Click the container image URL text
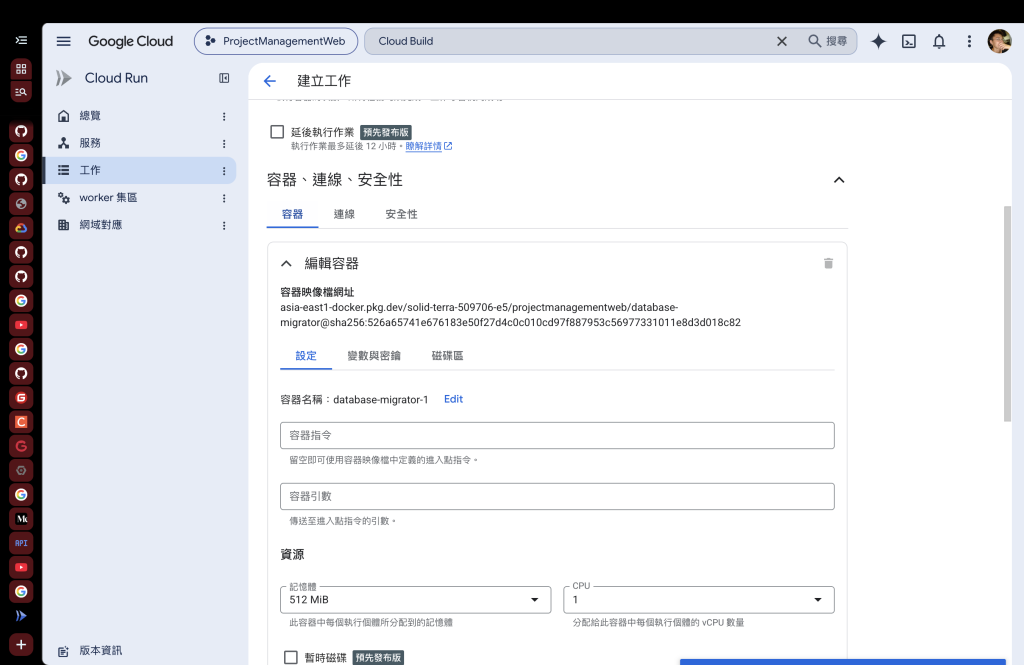 pyautogui.click(x=510, y=315)
